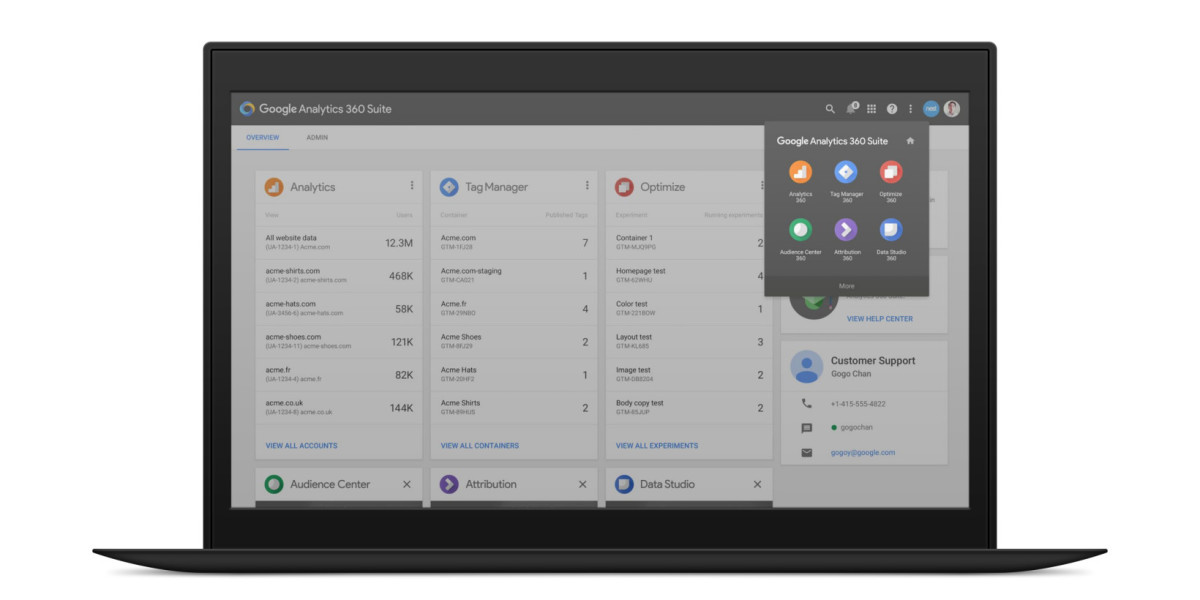Viewport: 1200px width, 600px height.
Task: Click the search magnifier in header
Action: [830, 109]
